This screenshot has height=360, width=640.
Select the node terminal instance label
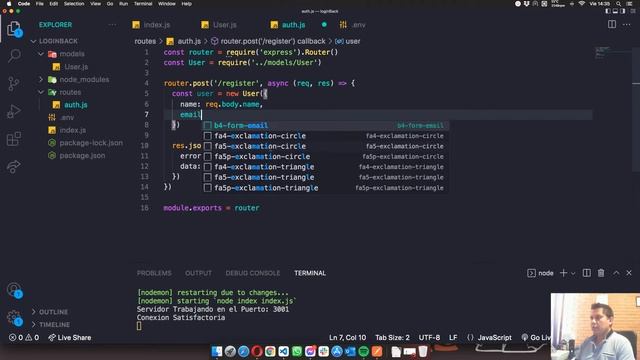coord(540,273)
